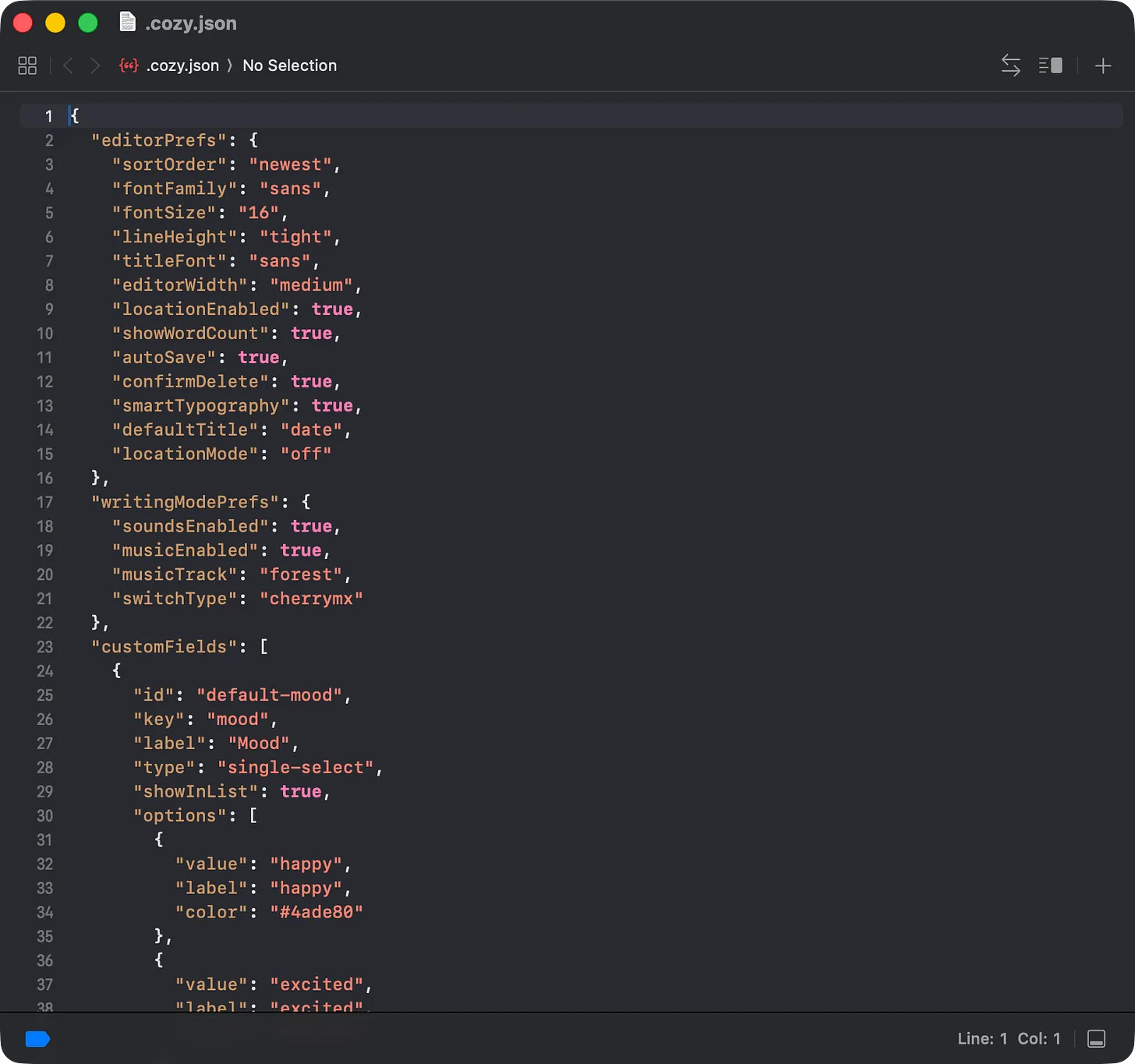Add a new editor with plus icon
The height and width of the screenshot is (1064, 1135).
click(1103, 65)
